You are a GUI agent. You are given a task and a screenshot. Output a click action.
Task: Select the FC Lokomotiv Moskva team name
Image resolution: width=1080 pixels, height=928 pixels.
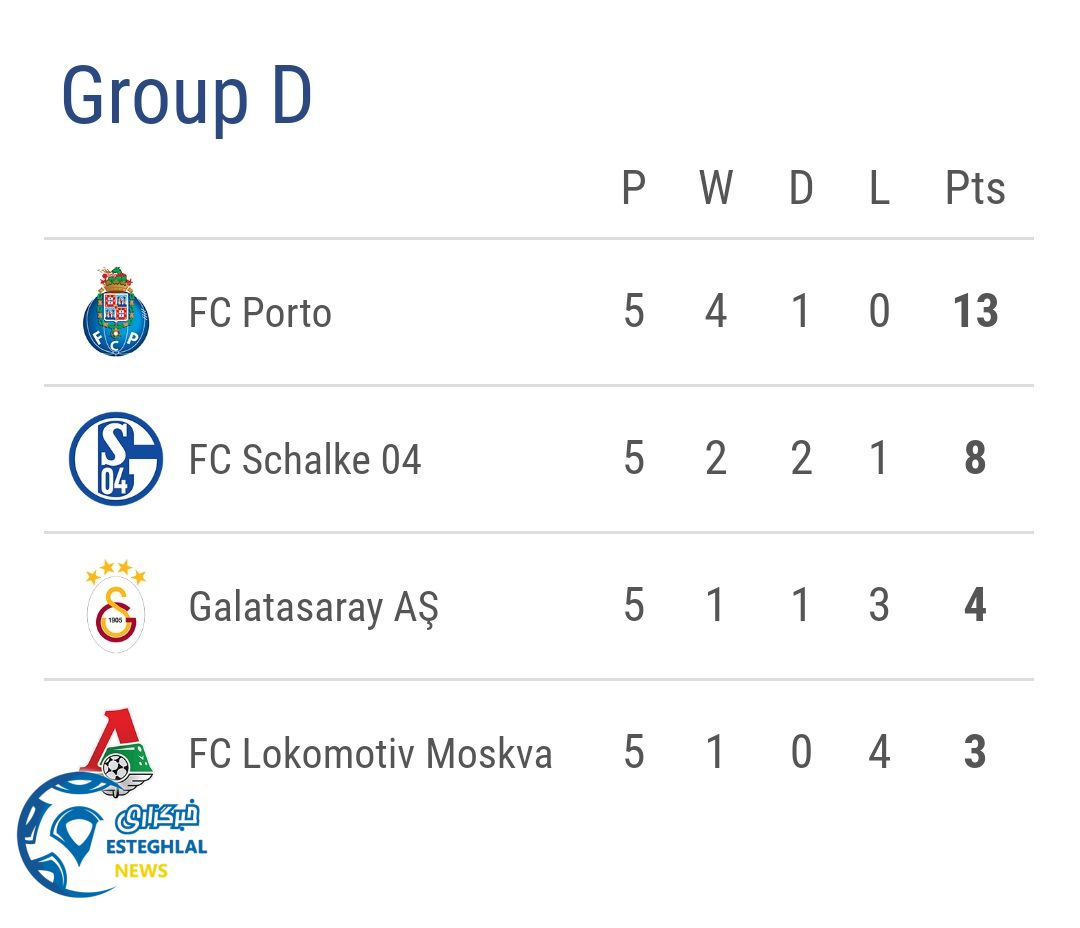tap(370, 753)
